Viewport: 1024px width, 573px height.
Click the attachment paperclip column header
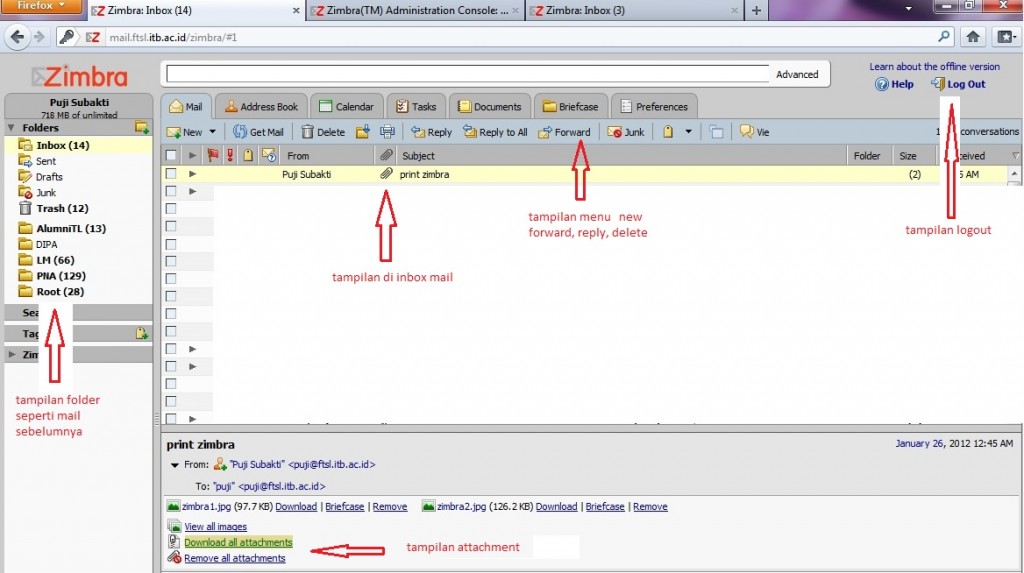tap(385, 155)
